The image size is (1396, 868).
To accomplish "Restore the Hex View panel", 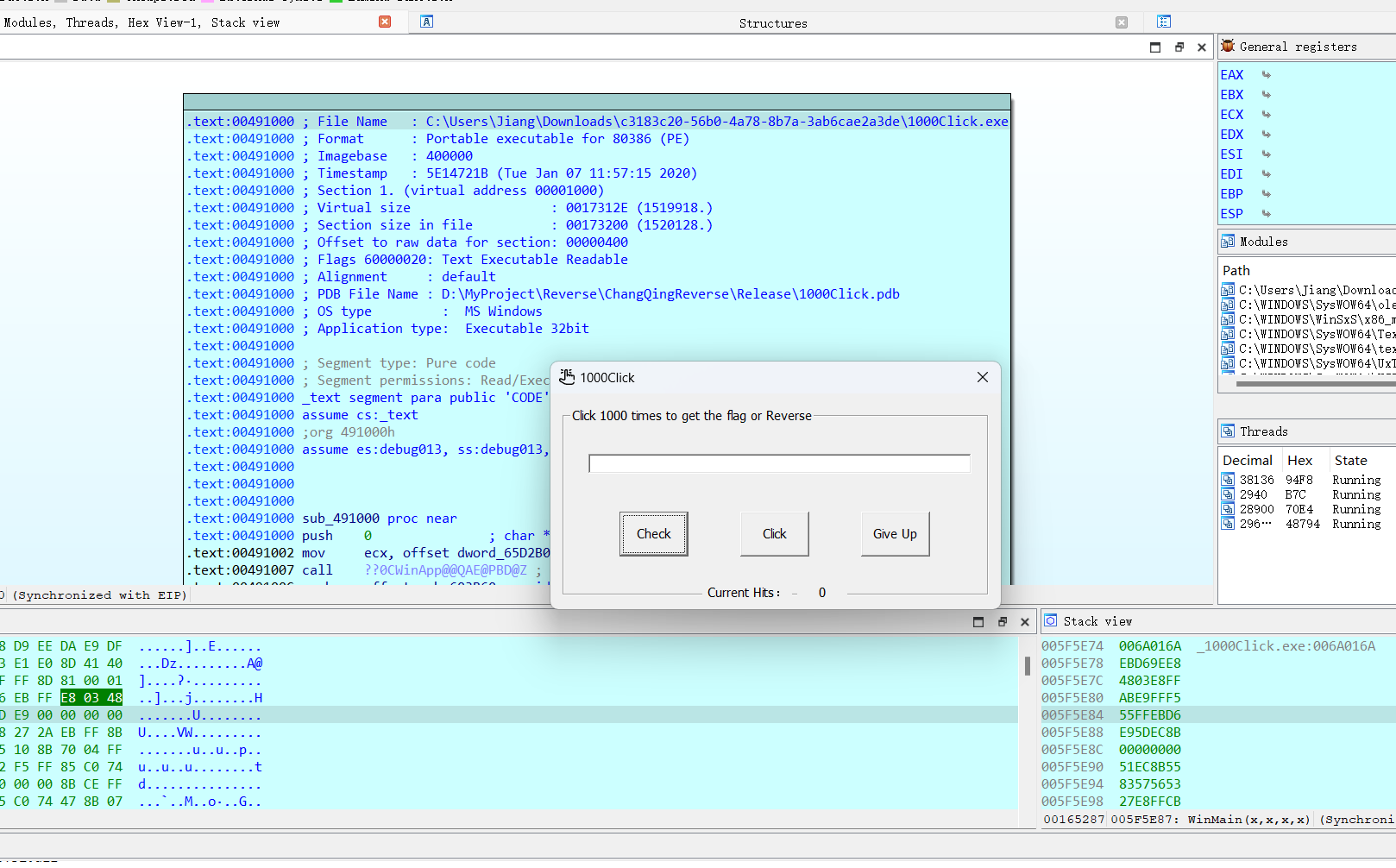I will (x=1002, y=622).
